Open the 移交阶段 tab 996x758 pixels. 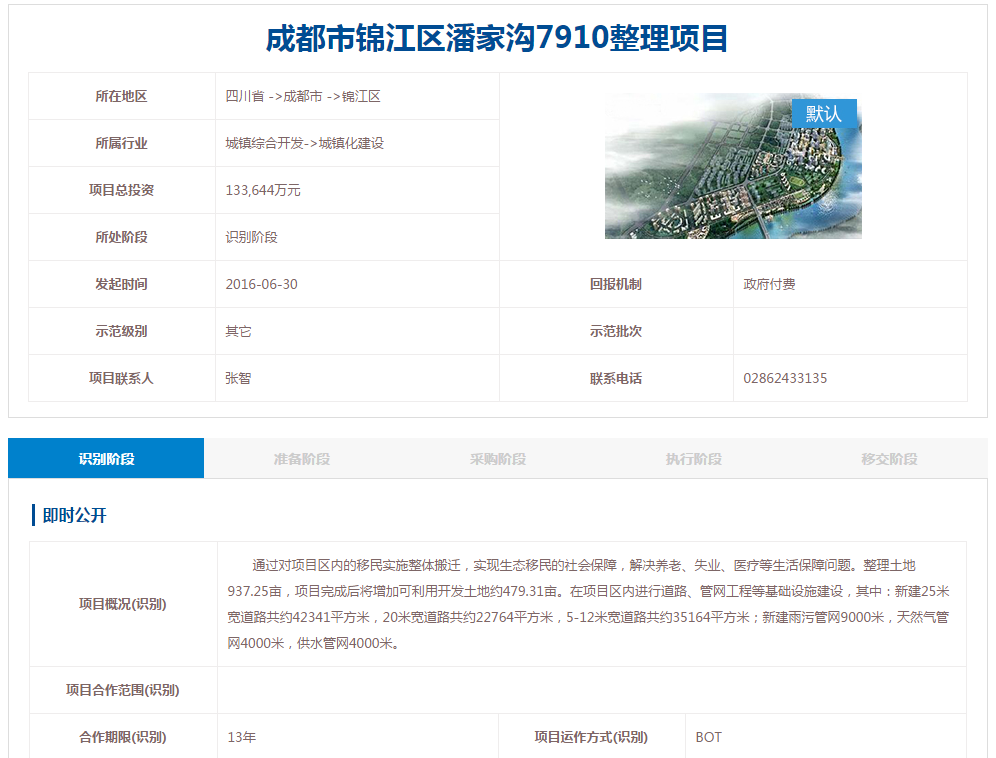click(889, 458)
